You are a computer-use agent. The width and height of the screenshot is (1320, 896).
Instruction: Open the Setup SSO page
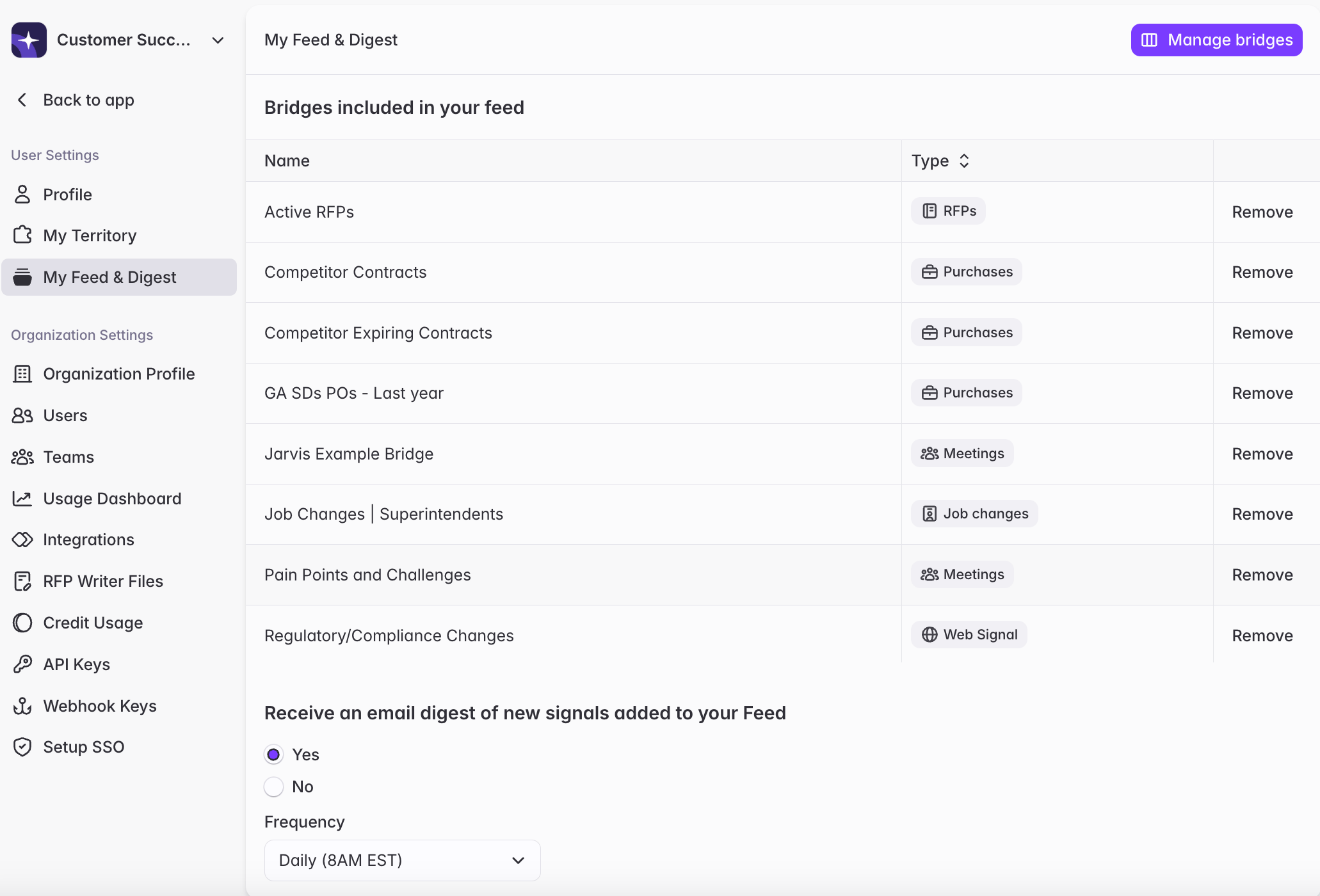[x=119, y=747]
